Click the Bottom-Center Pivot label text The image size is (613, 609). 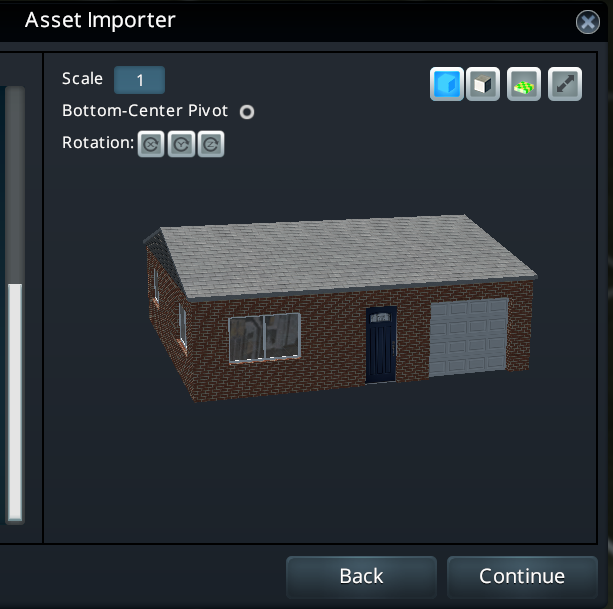[x=145, y=111]
